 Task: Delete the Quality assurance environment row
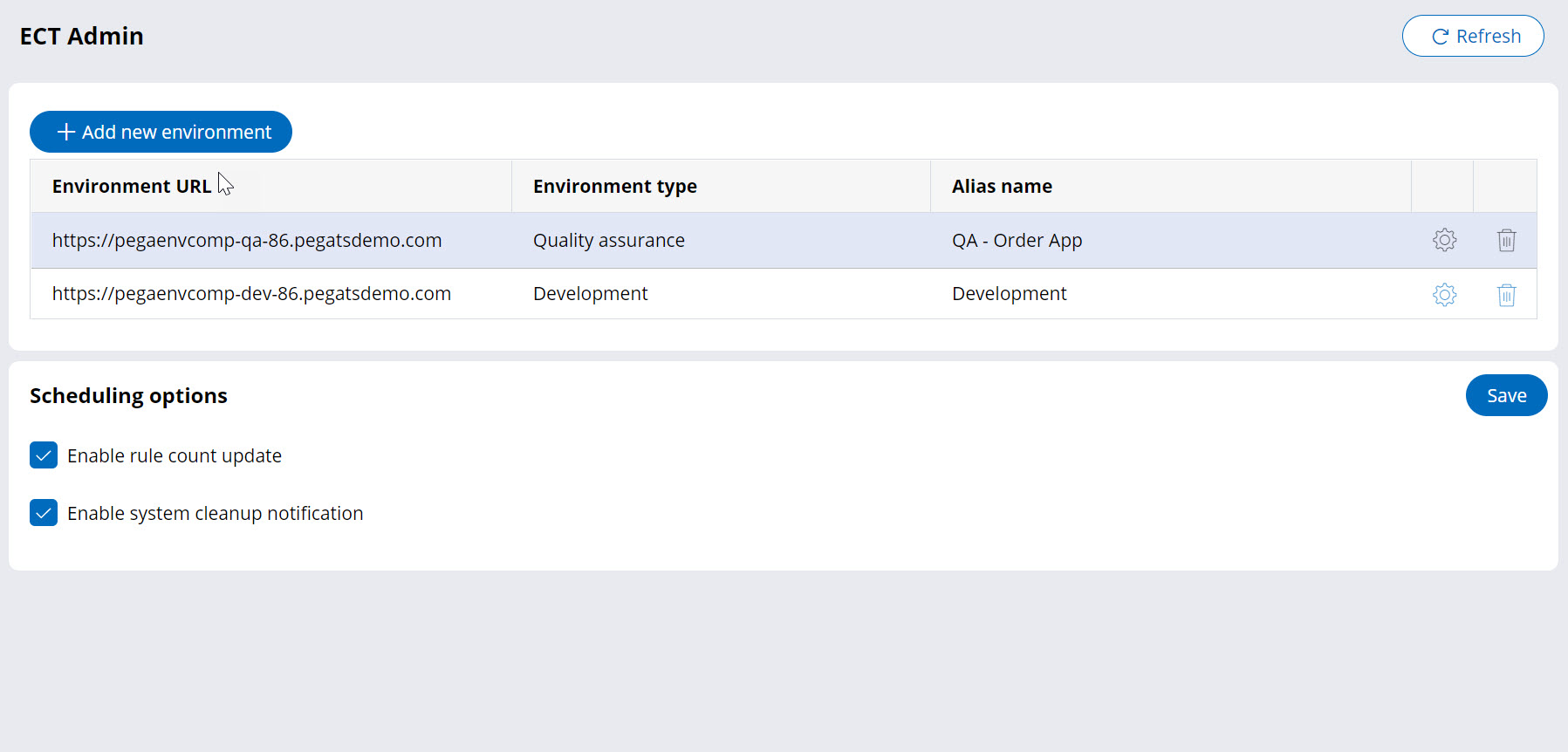coord(1506,240)
